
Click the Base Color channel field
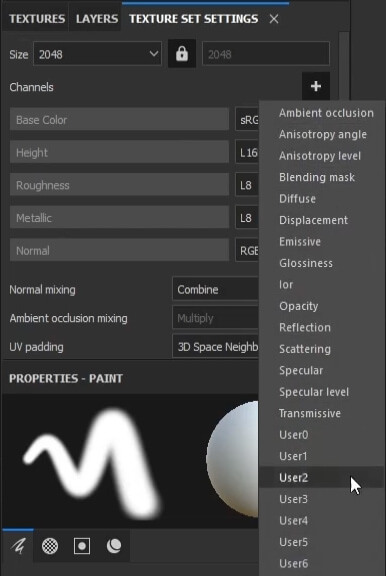[x=119, y=119]
